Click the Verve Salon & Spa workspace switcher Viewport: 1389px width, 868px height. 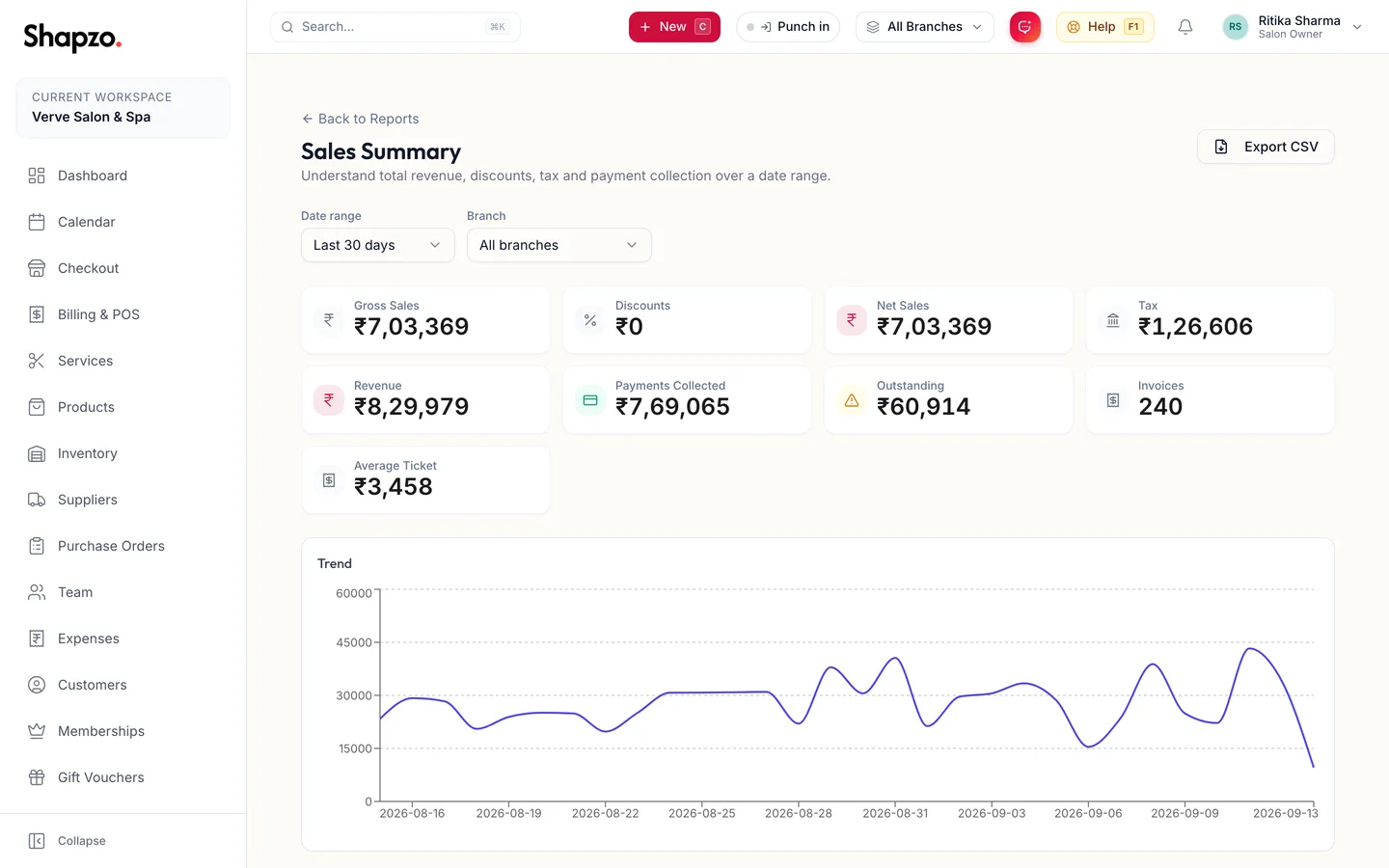coord(123,107)
